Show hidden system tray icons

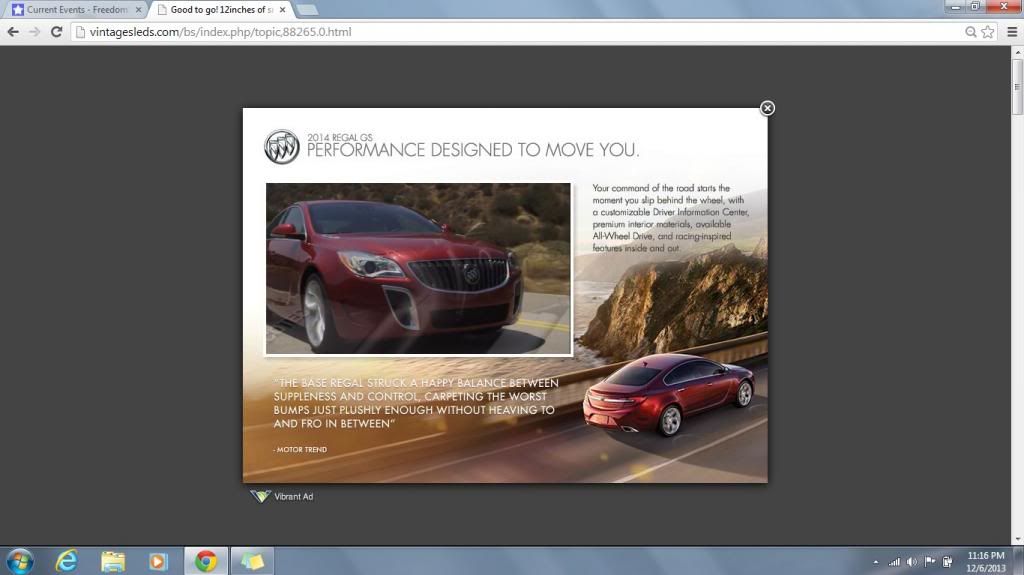876,562
